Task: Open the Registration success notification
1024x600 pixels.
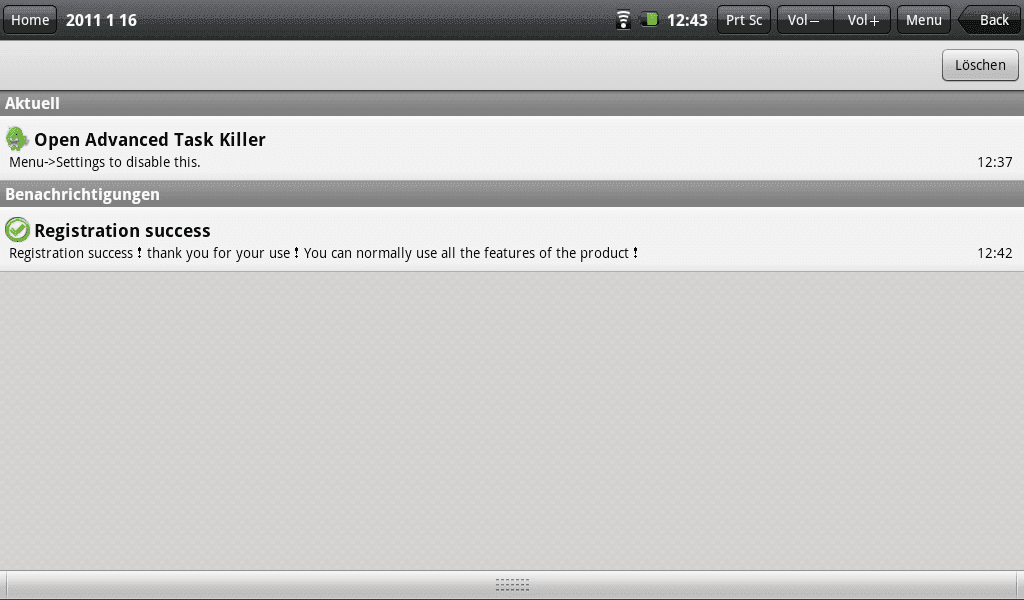Action: [512, 239]
